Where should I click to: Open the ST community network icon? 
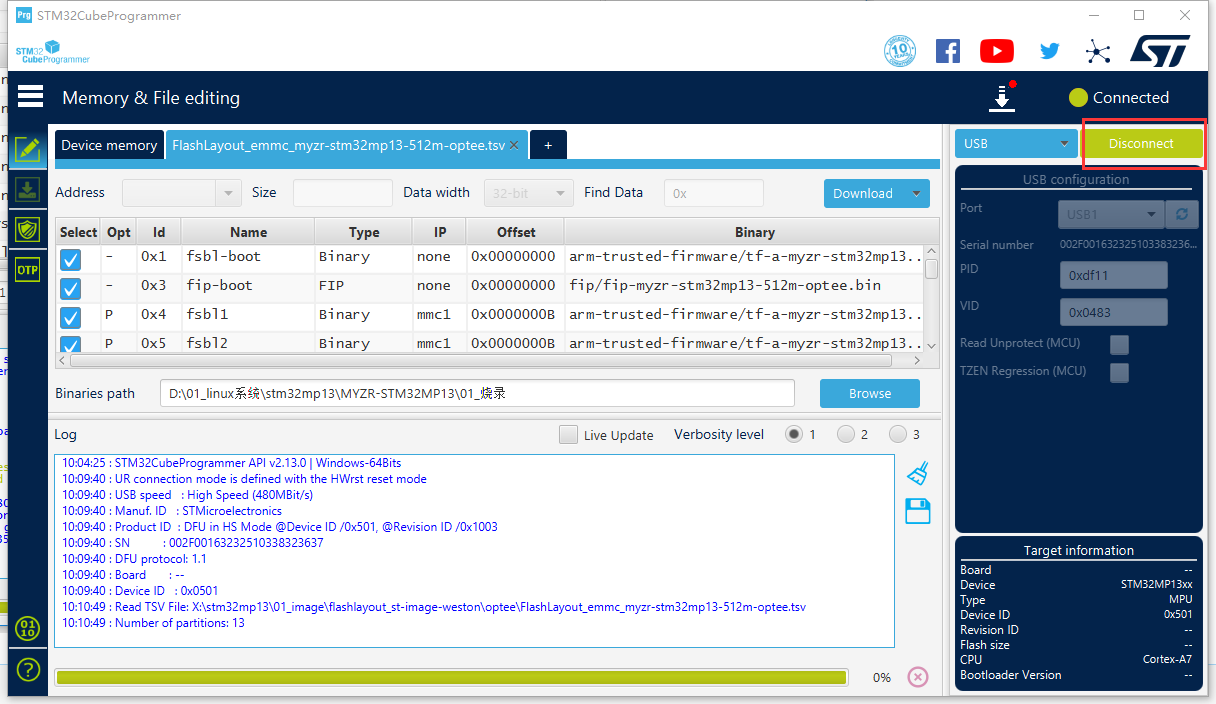tap(1098, 52)
